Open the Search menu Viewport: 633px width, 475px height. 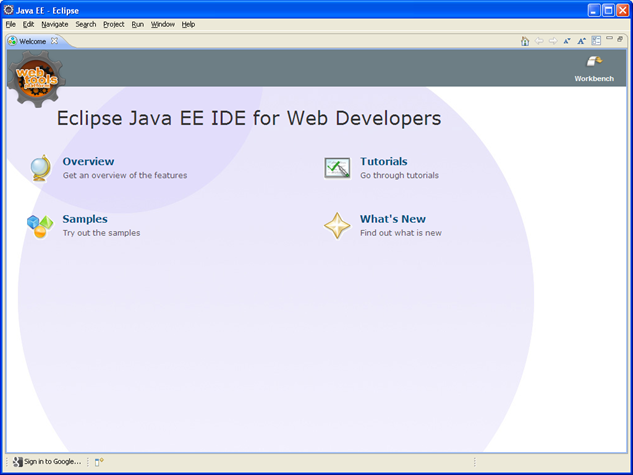click(86, 25)
